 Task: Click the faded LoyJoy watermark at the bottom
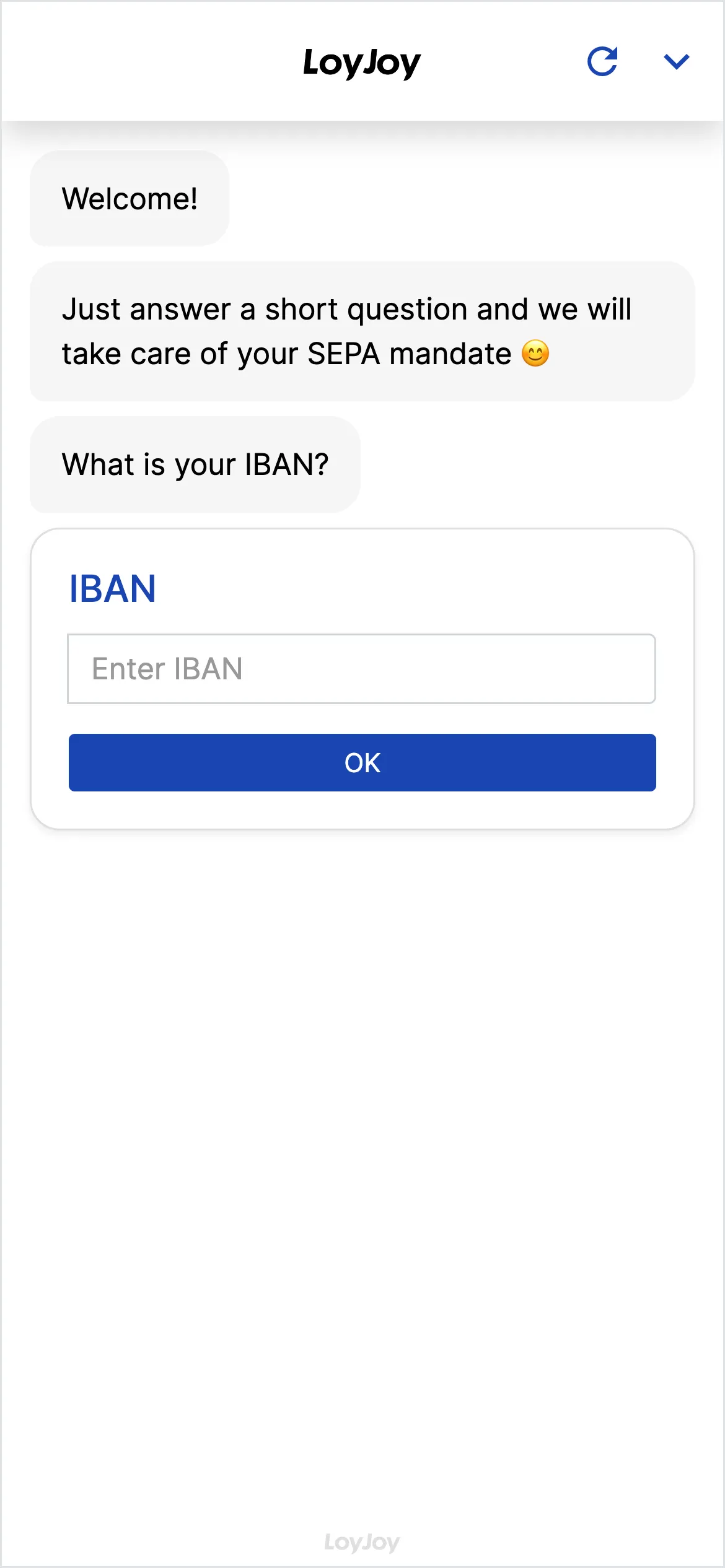coord(362,1542)
